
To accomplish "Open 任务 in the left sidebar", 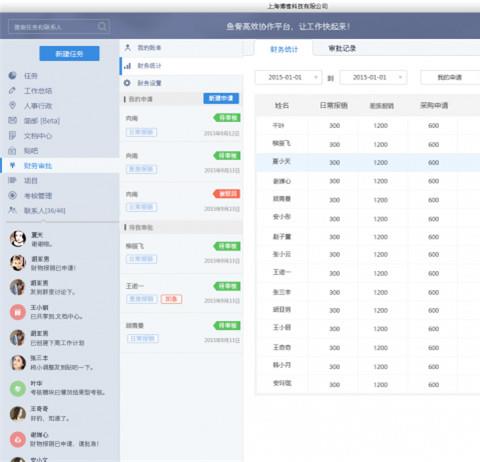I will click(60, 76).
